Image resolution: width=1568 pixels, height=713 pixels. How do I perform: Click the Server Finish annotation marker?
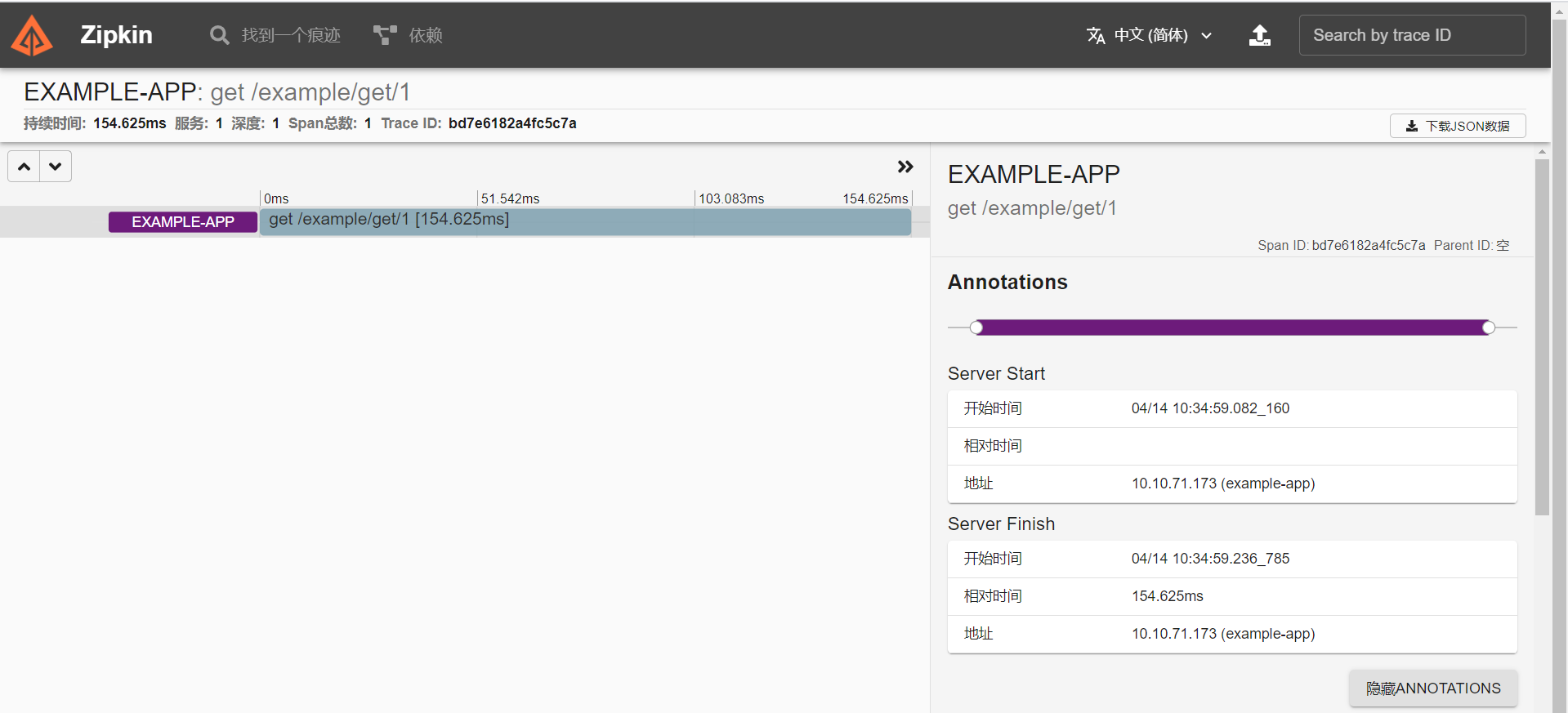coord(1489,328)
